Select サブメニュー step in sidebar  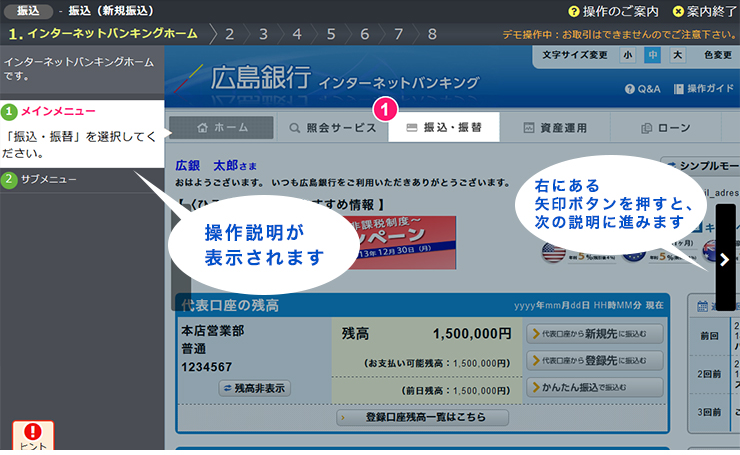click(82, 180)
